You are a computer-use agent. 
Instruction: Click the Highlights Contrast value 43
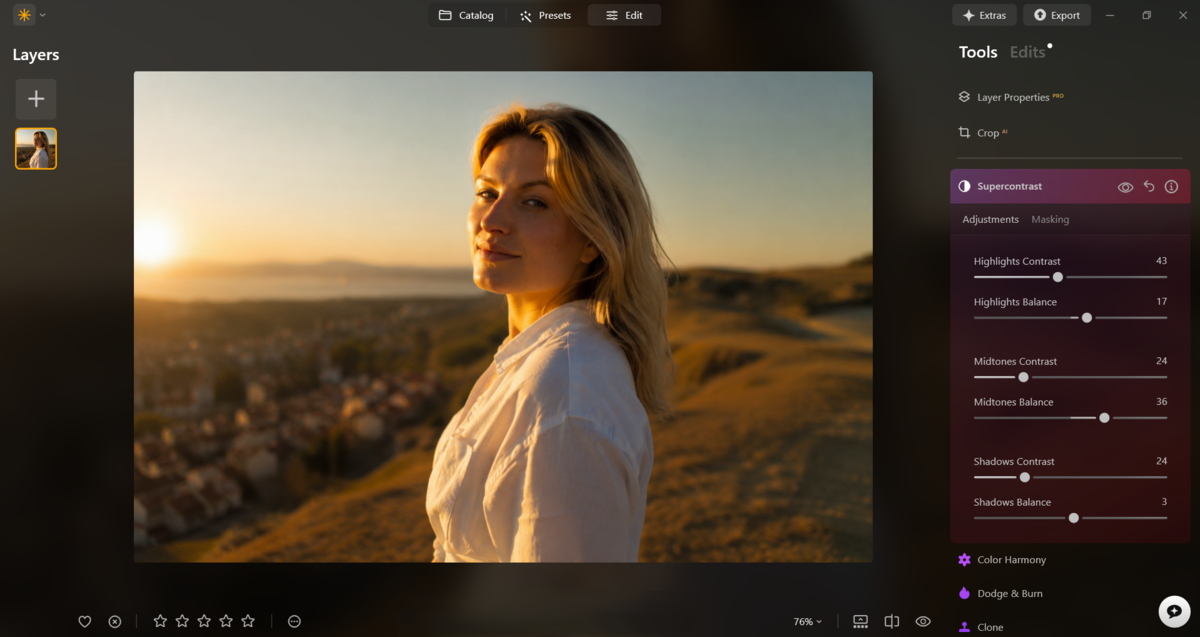[1161, 261]
